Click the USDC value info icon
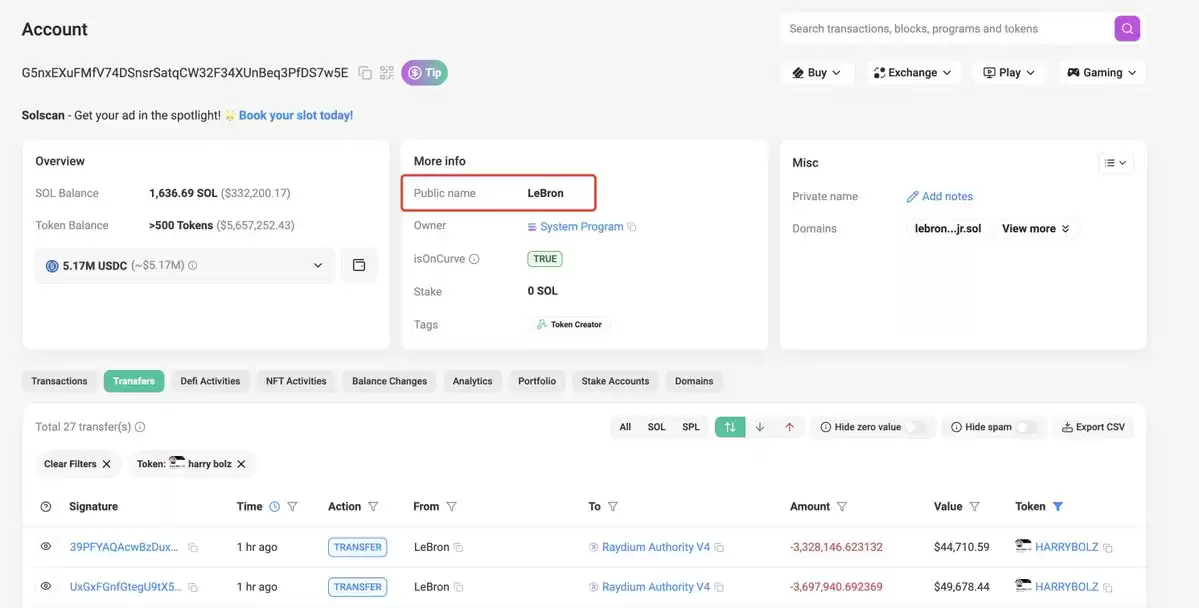This screenshot has width=1199, height=608. (x=193, y=265)
